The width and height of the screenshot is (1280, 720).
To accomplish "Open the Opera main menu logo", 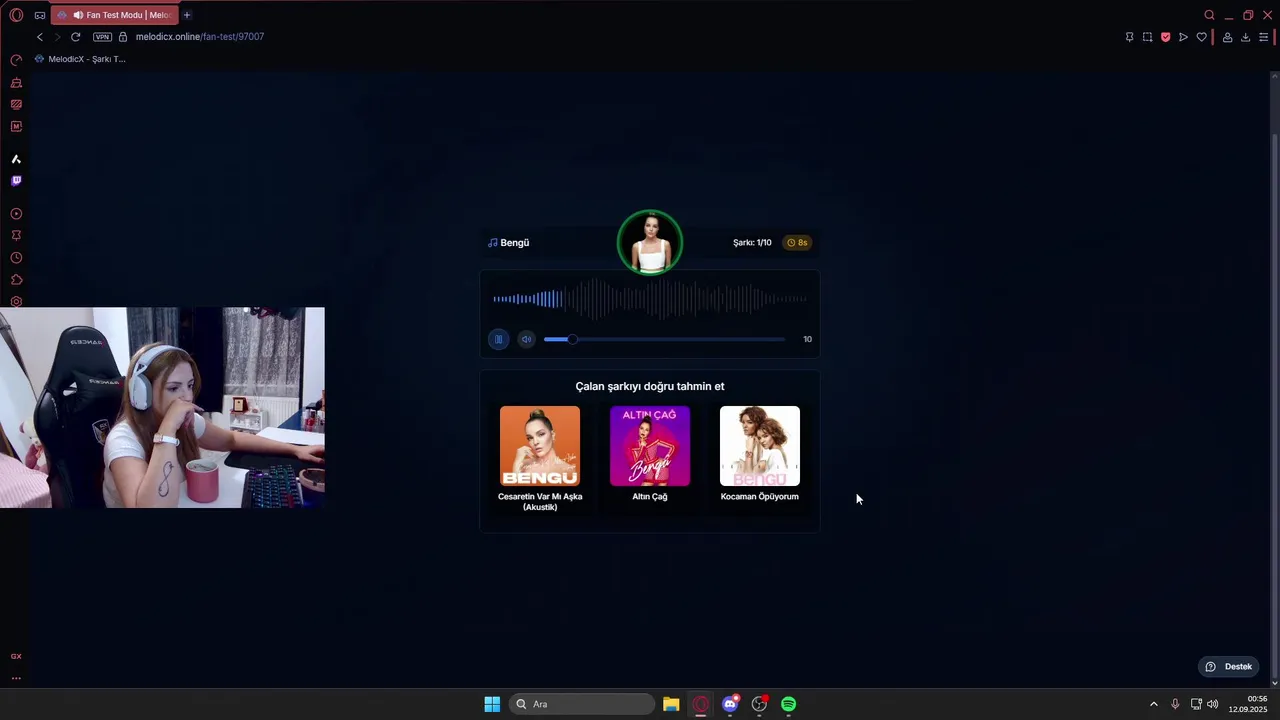I will (x=16, y=15).
